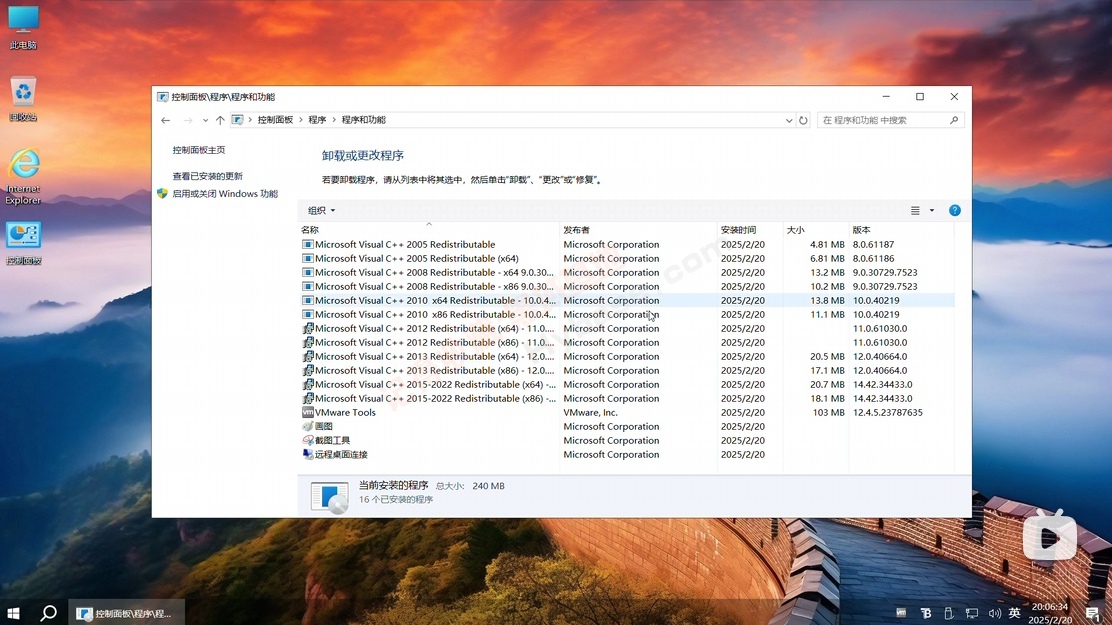Click the Visual C++ 2012 (x64) installer icon
This screenshot has height=625, width=1112.
tap(308, 328)
